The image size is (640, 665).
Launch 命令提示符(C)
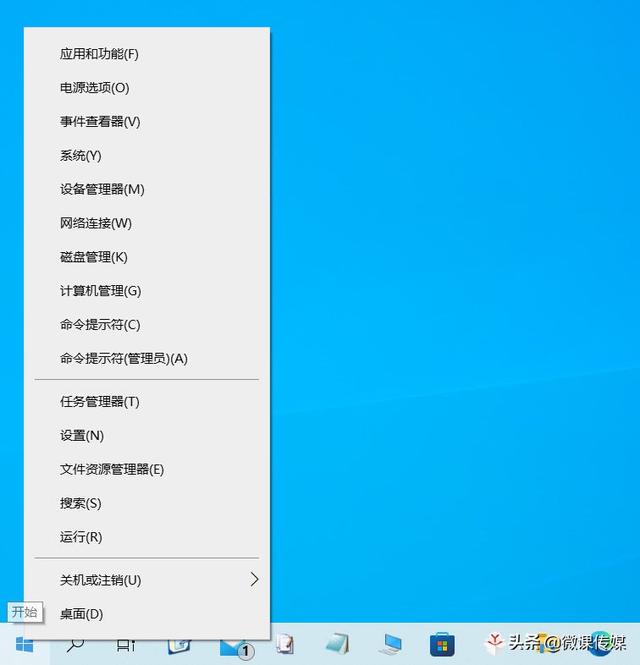(147, 325)
